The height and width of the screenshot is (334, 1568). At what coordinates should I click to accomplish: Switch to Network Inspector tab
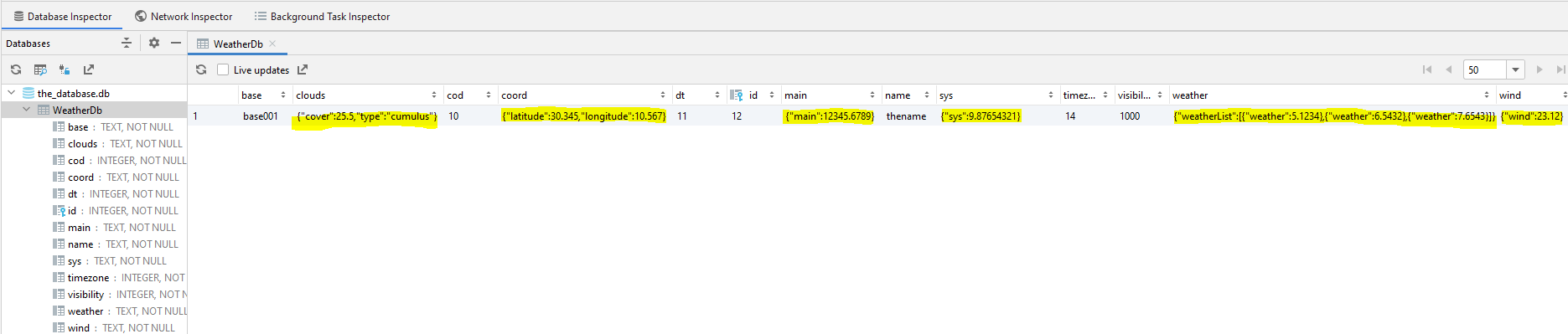click(184, 16)
